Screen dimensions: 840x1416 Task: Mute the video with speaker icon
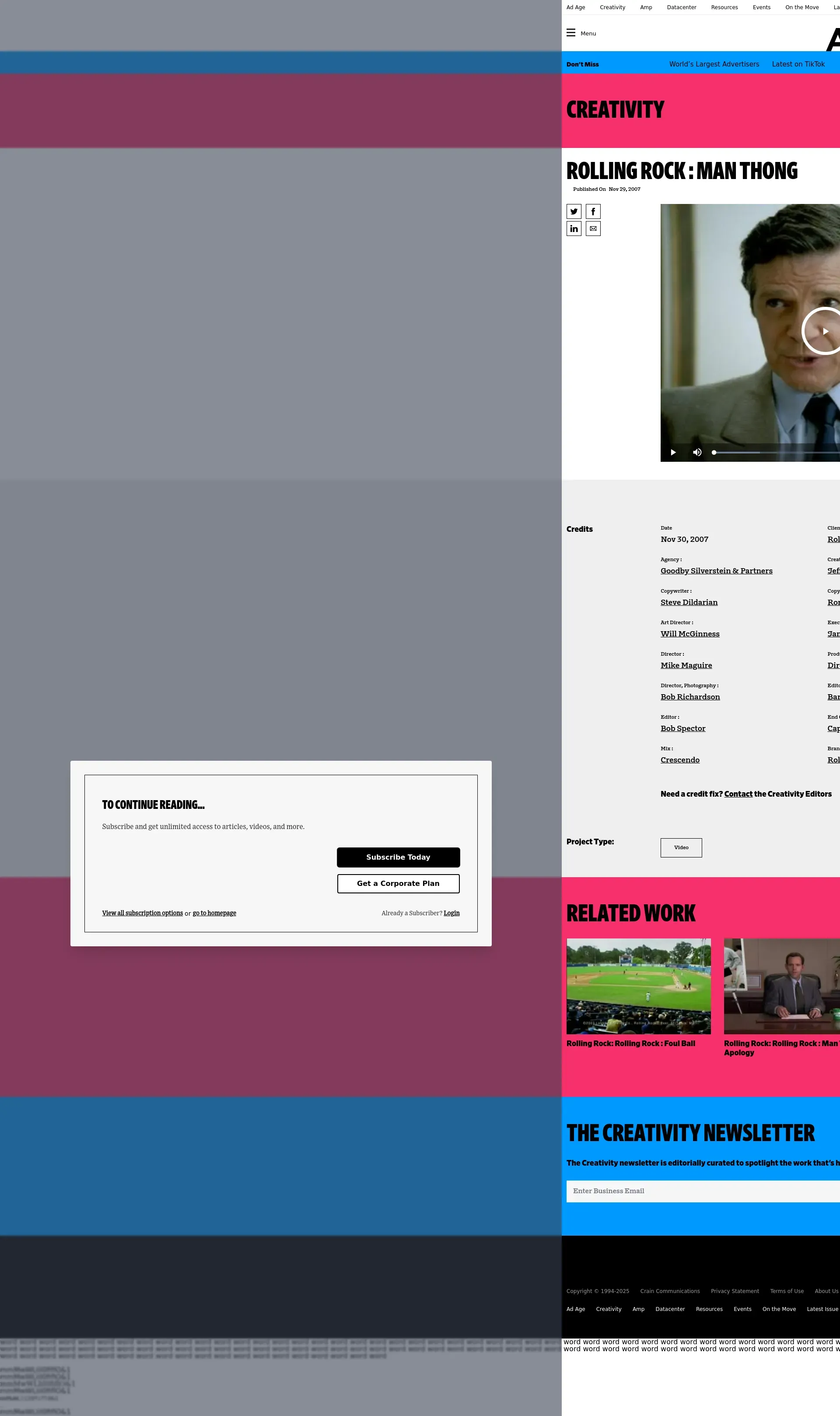point(697,452)
